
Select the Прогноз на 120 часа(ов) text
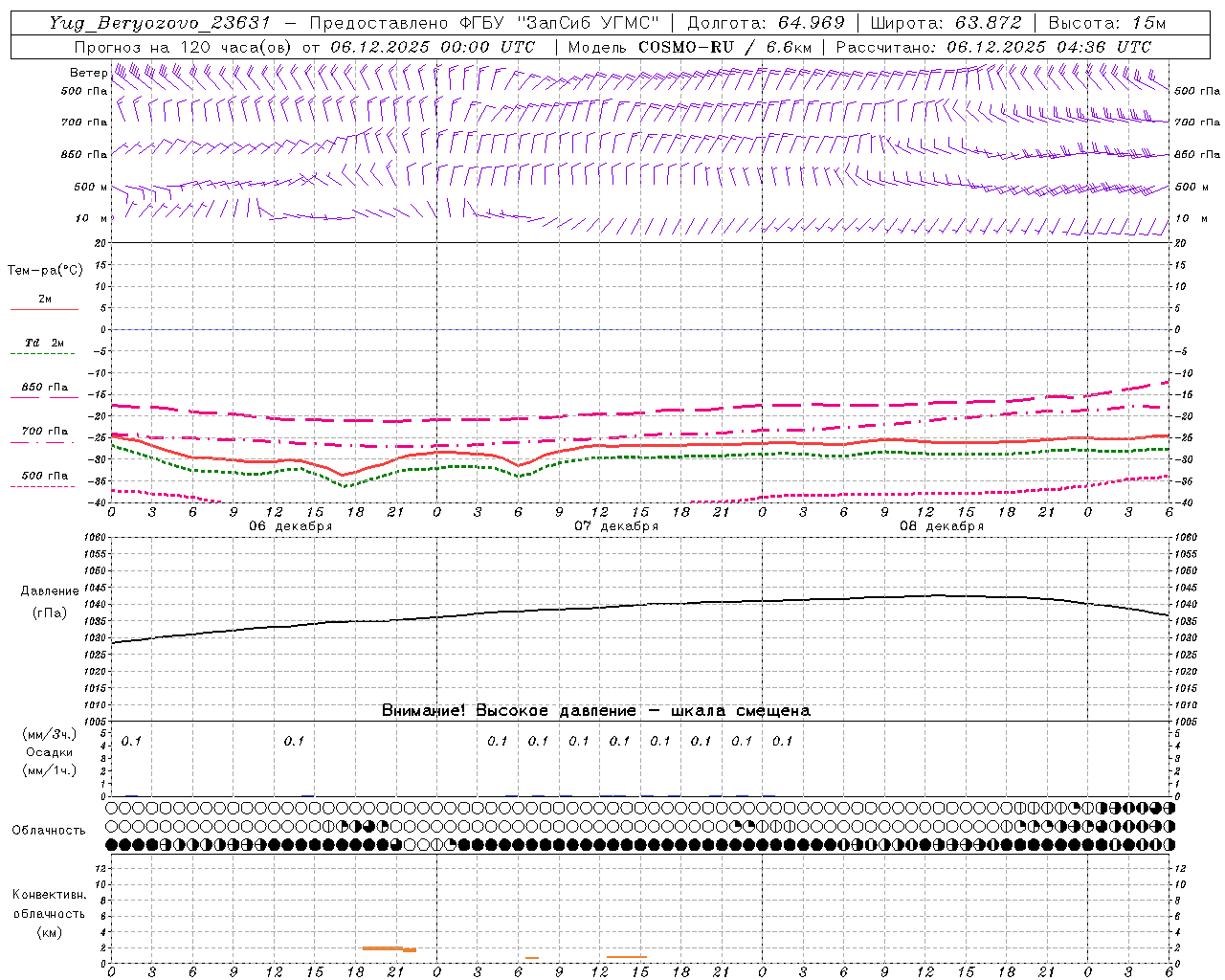click(185, 47)
